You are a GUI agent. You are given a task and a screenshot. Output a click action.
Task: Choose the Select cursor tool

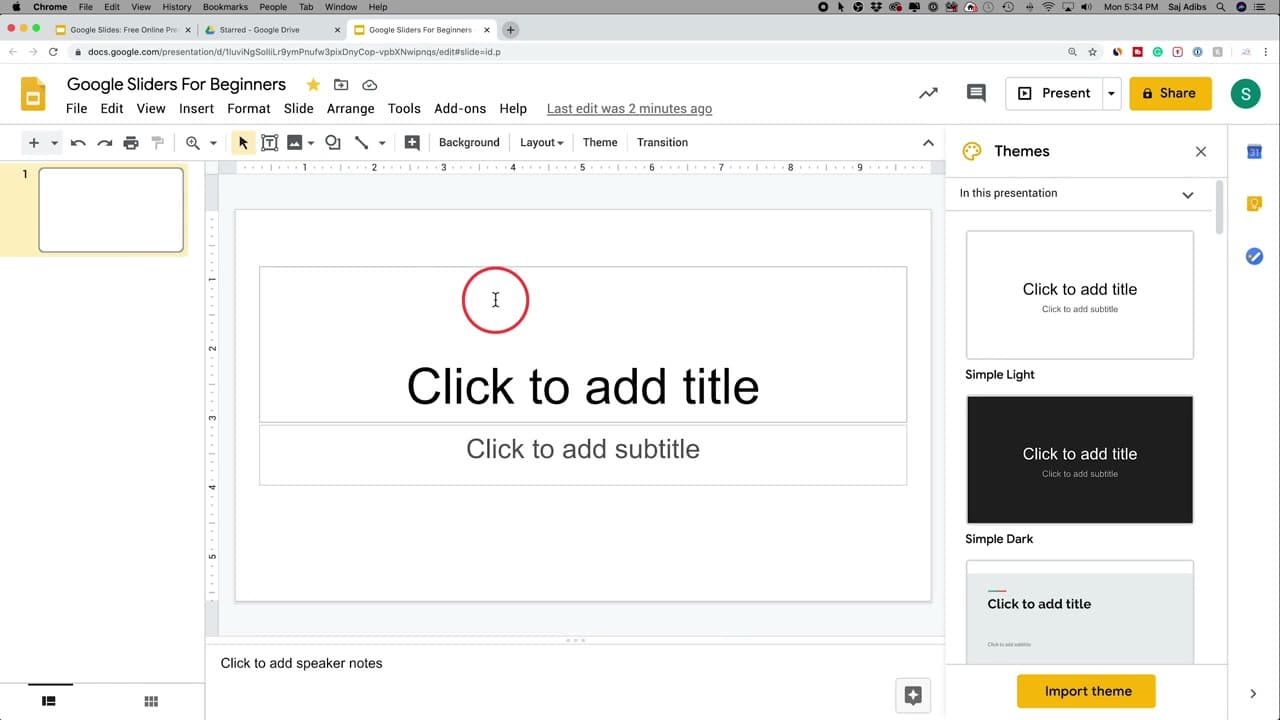coord(243,143)
